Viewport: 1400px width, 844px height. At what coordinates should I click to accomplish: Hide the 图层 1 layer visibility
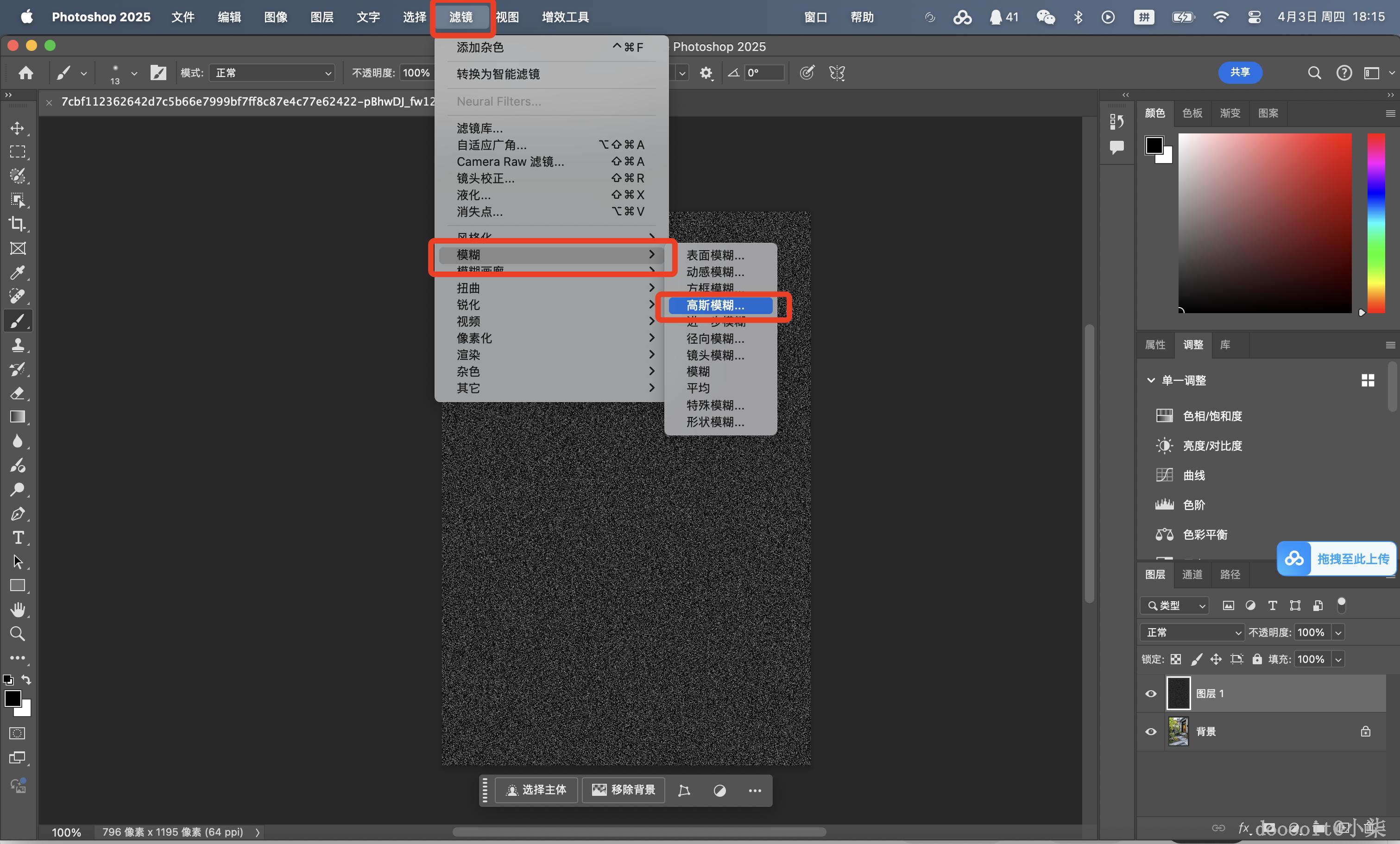click(1151, 693)
